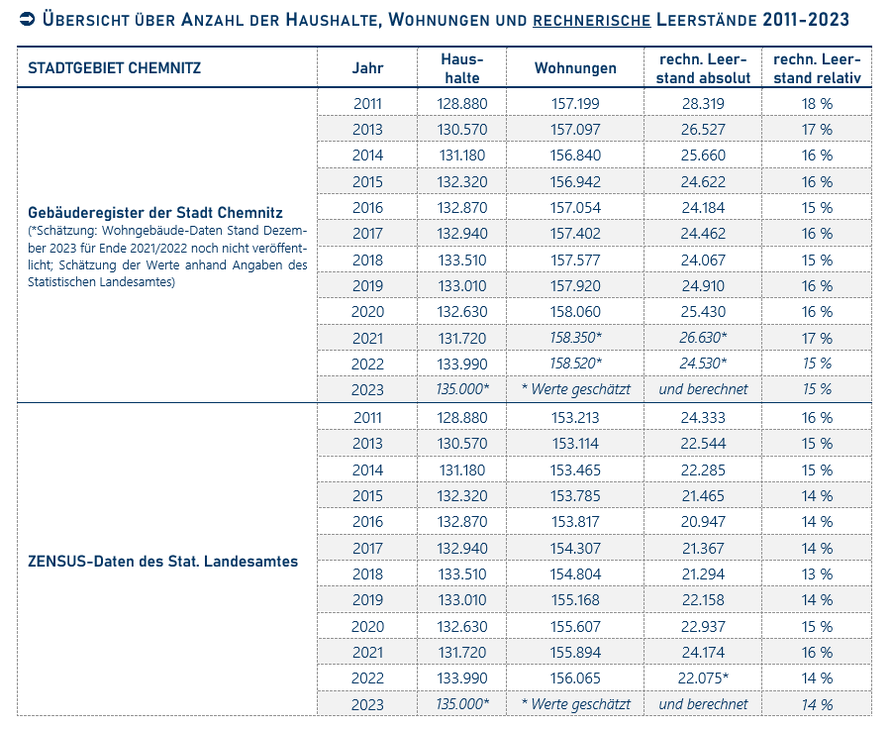Select the vacancy value 22.158
892x730 pixels.
[x=703, y=600]
